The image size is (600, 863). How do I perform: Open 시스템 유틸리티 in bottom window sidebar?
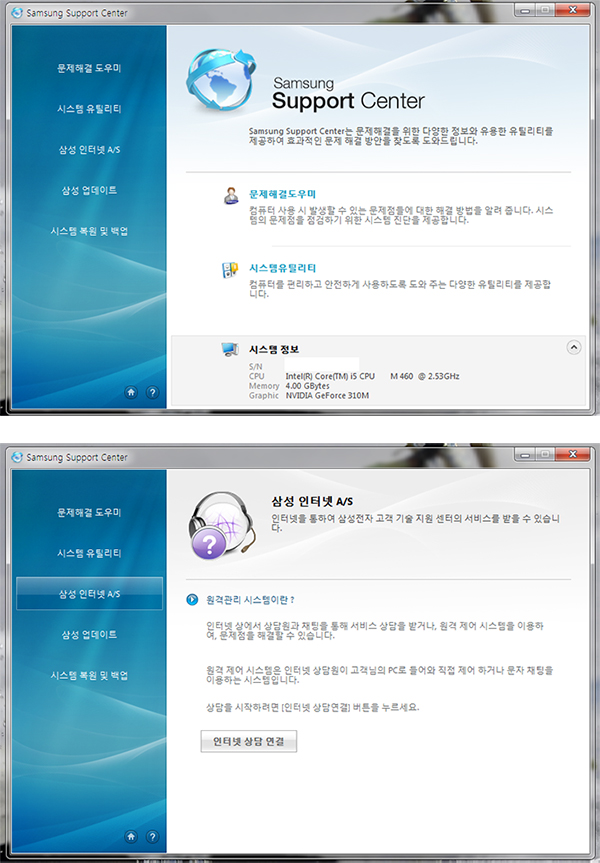pyautogui.click(x=89, y=553)
